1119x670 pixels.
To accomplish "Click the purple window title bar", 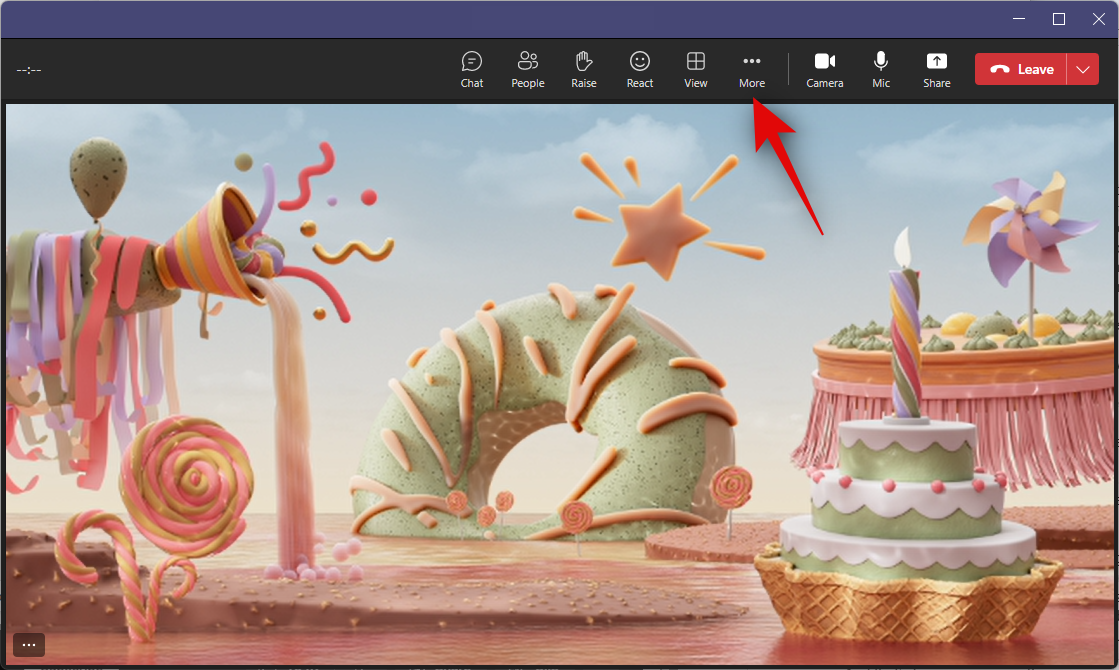I will coord(500,19).
